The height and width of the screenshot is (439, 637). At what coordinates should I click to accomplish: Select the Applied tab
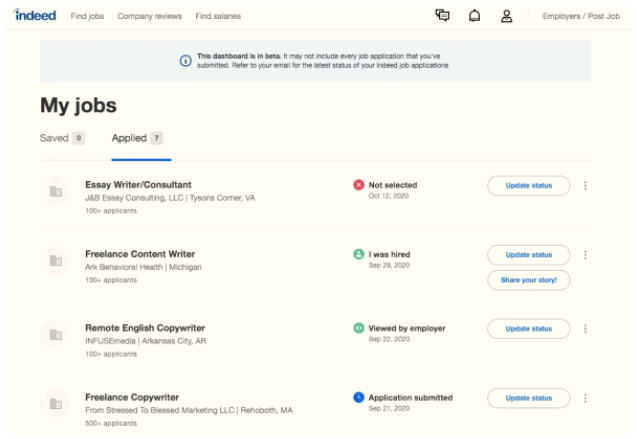click(x=137, y=138)
